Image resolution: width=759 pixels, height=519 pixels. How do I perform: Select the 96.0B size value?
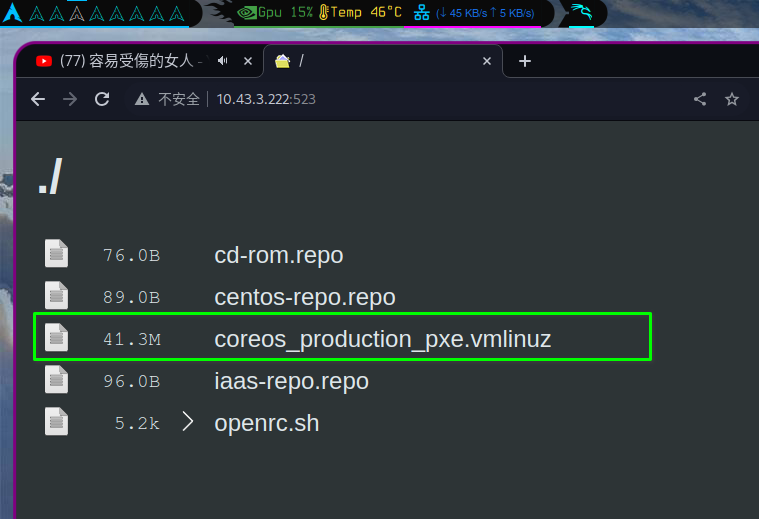point(131,382)
